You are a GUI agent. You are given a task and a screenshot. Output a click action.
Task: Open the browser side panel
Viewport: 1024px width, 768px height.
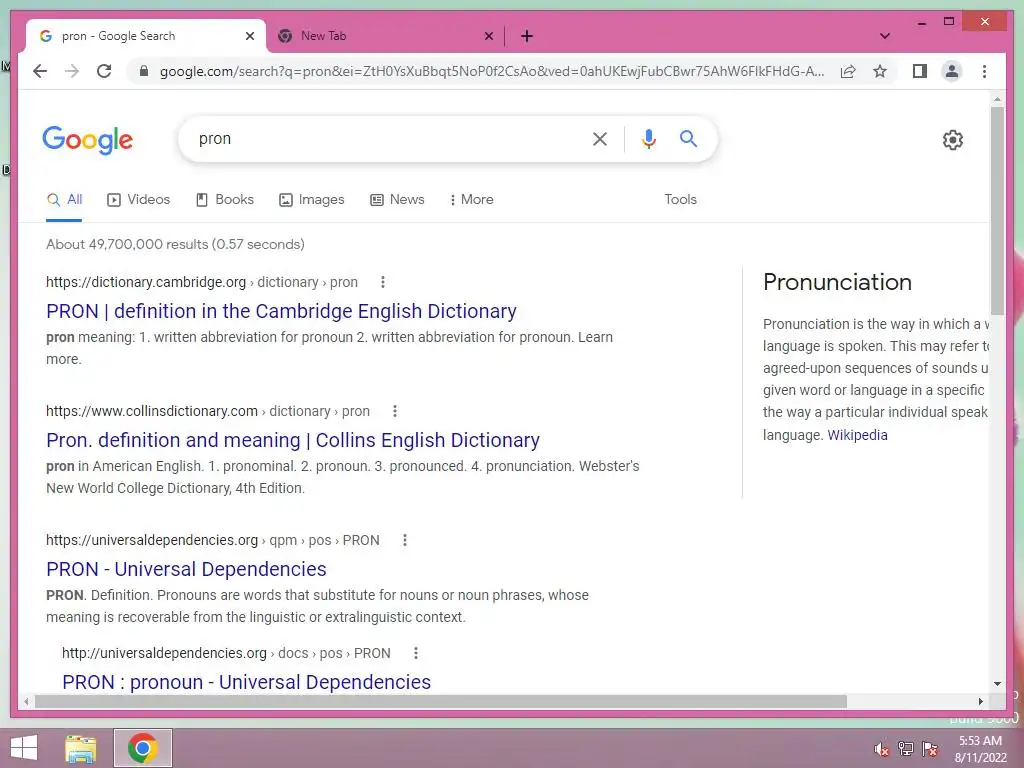click(x=920, y=71)
